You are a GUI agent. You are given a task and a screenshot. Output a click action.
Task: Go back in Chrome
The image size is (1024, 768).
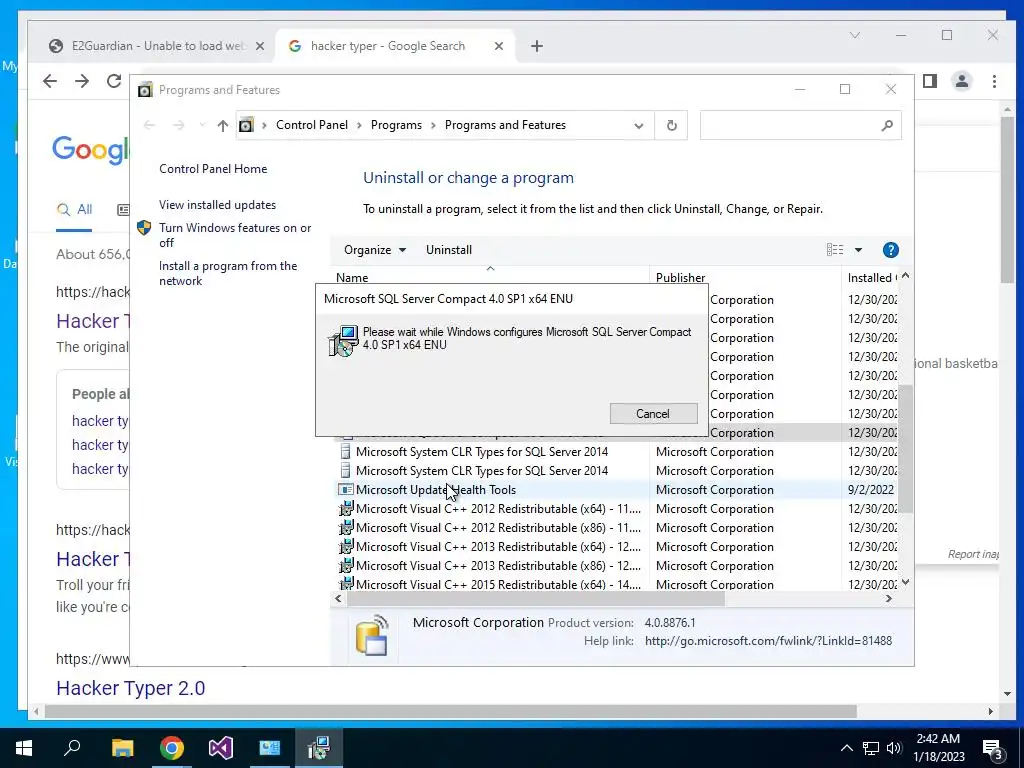[x=50, y=81]
